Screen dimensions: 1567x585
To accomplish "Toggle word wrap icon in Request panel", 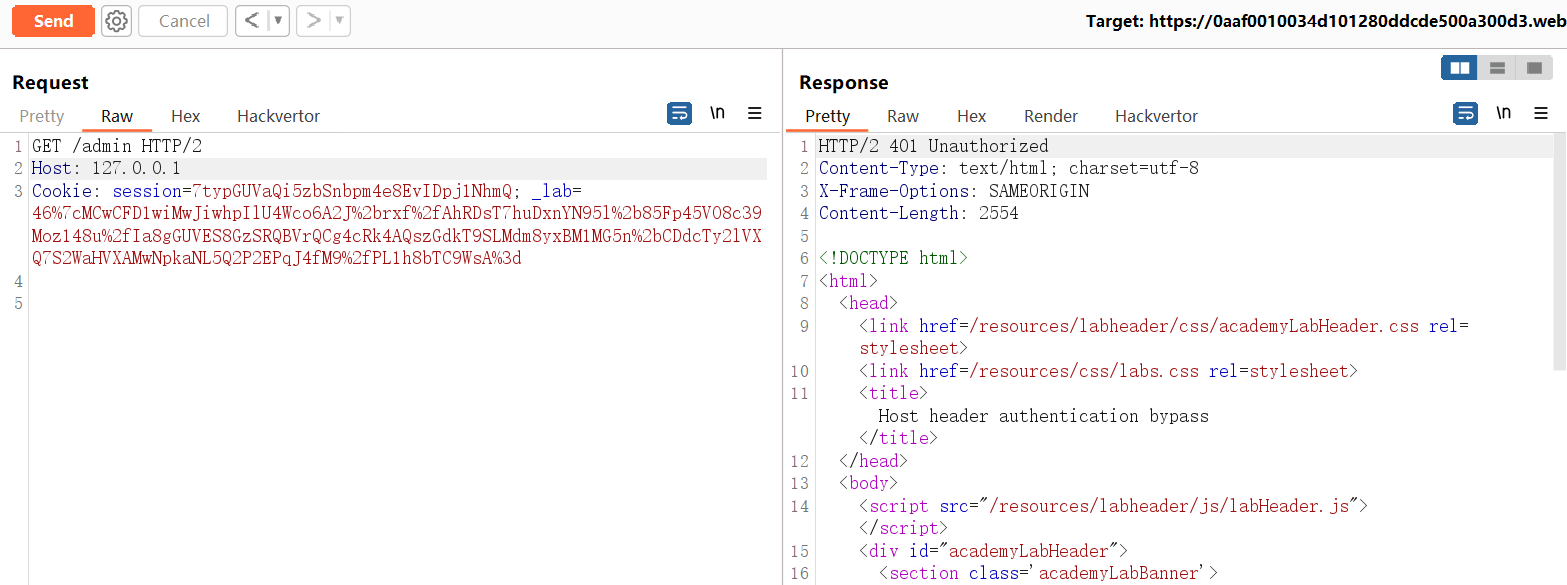I will [x=679, y=114].
